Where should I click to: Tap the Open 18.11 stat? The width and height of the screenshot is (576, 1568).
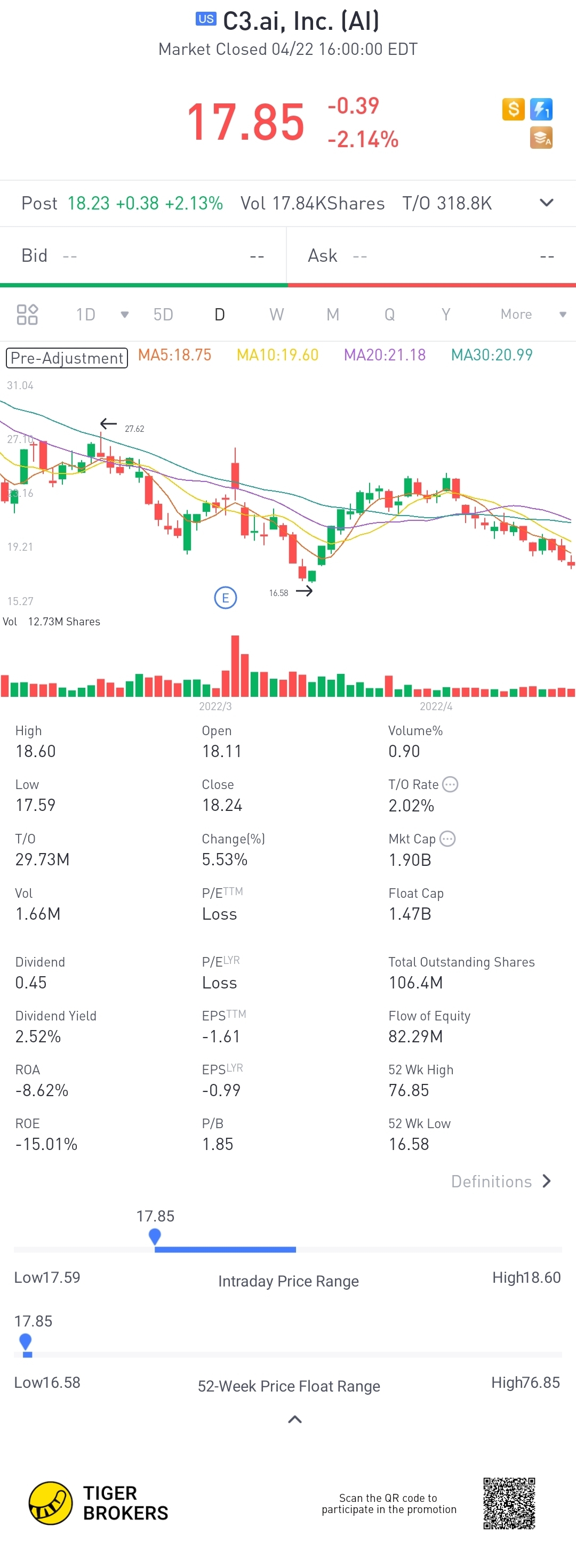coord(222,742)
